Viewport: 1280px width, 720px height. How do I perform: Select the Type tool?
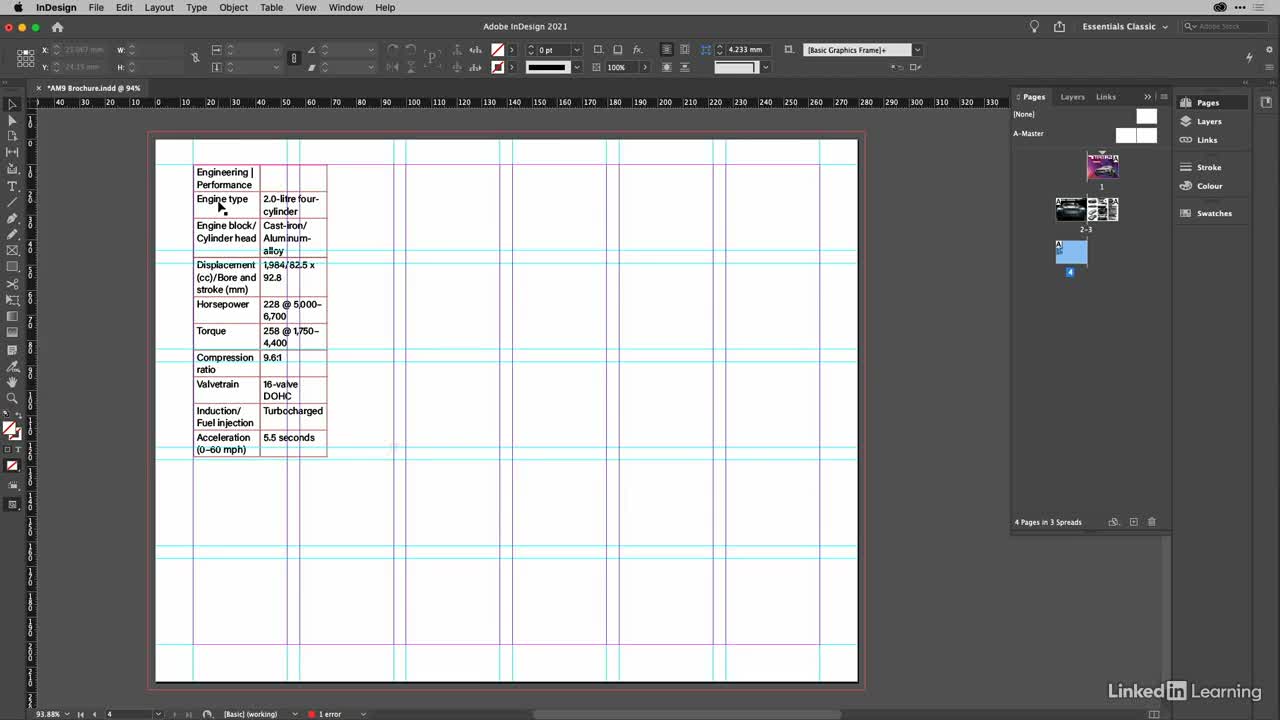(x=12, y=186)
